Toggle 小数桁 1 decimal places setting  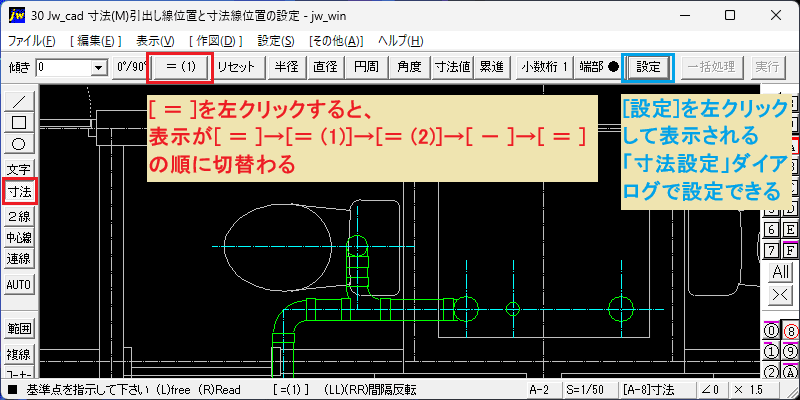tap(545, 67)
